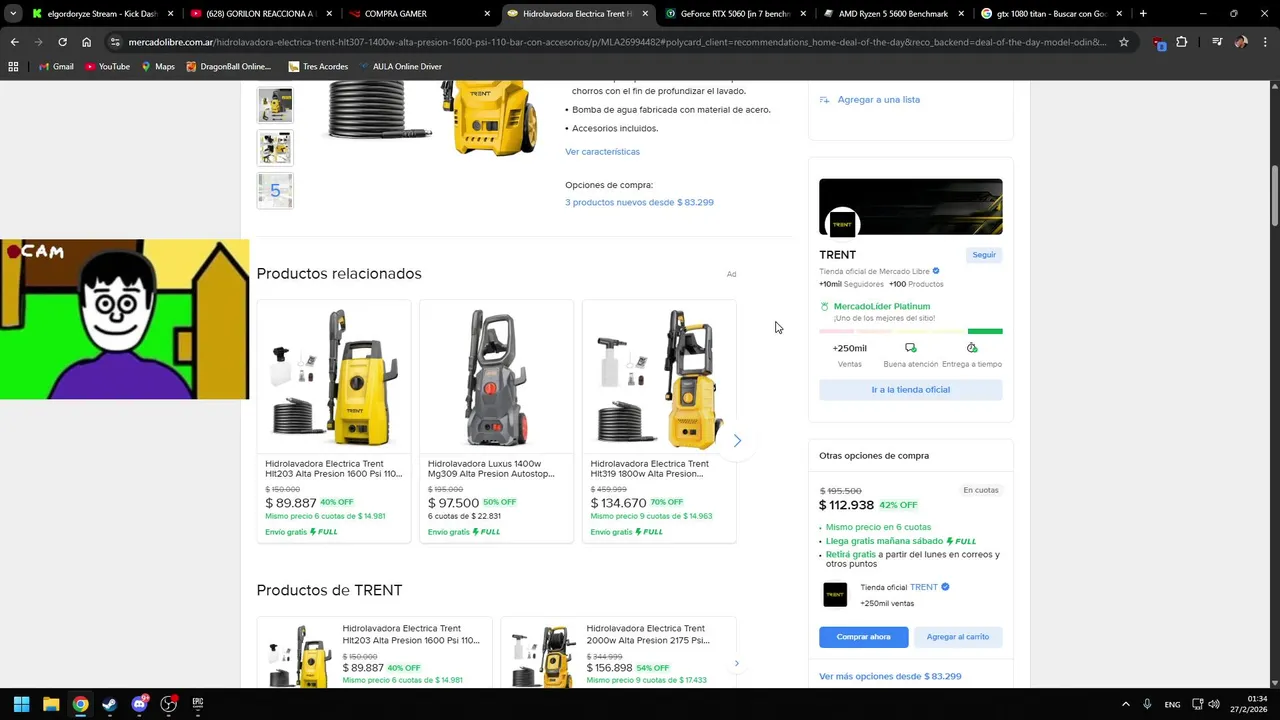The width and height of the screenshot is (1280, 720).
Task: Open the Maps bookmark
Action: [158, 66]
